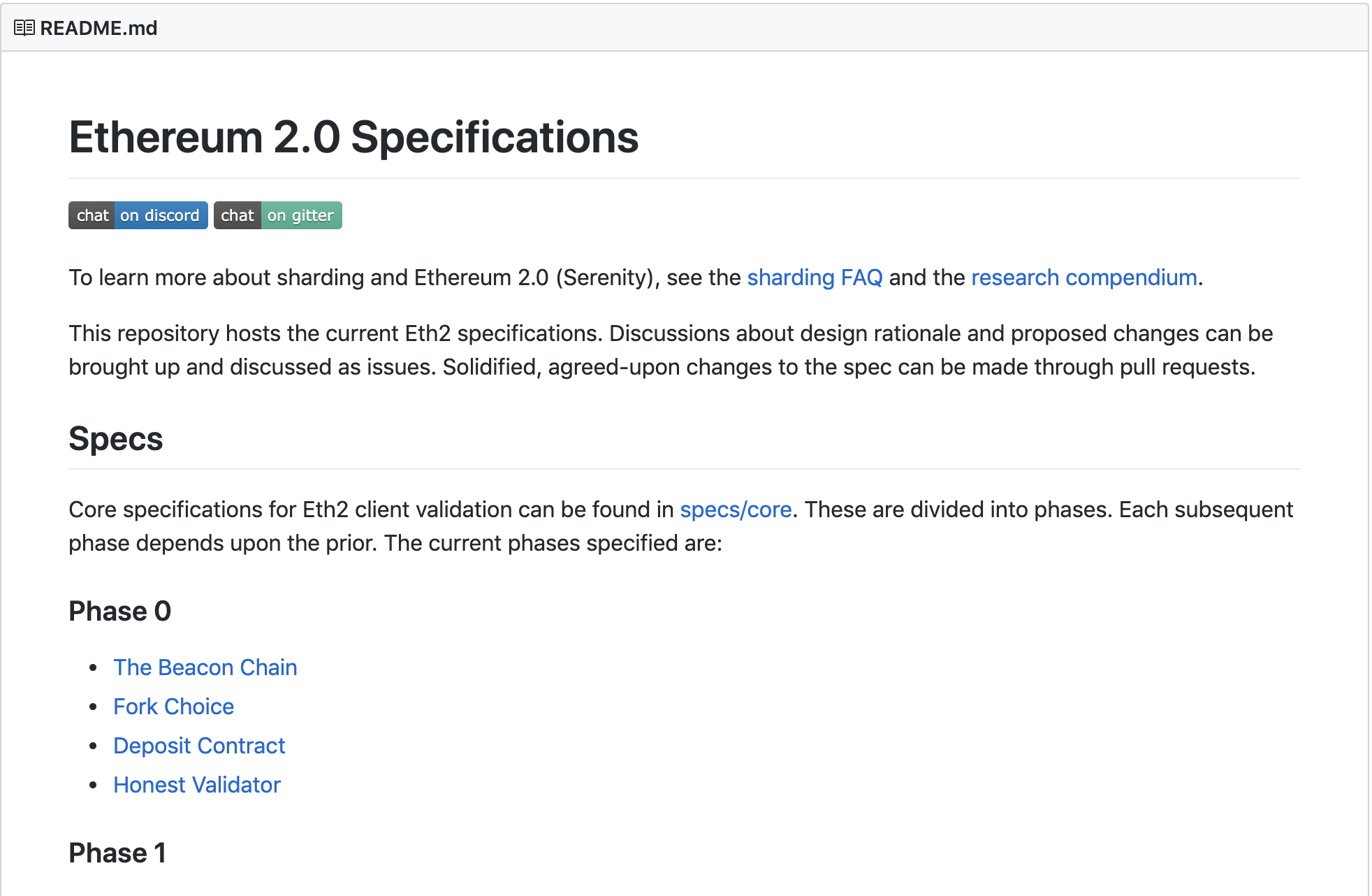This screenshot has width=1372, height=896.
Task: Follow the research compendium link
Action: click(1083, 277)
